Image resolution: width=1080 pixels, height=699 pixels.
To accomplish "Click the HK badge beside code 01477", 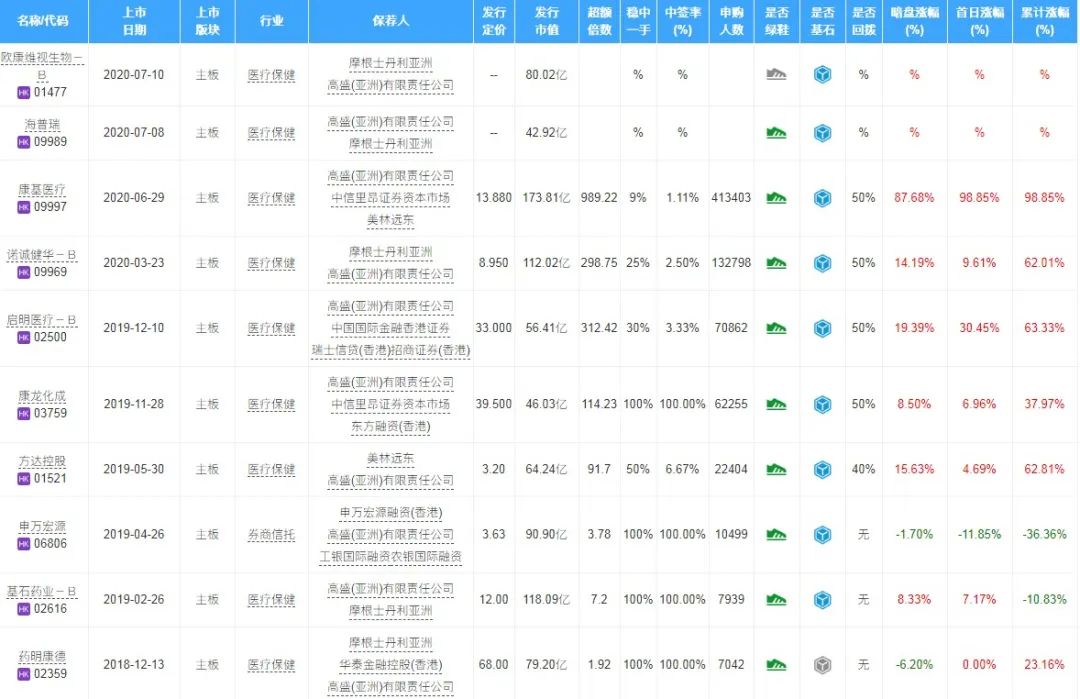I will click(x=23, y=92).
